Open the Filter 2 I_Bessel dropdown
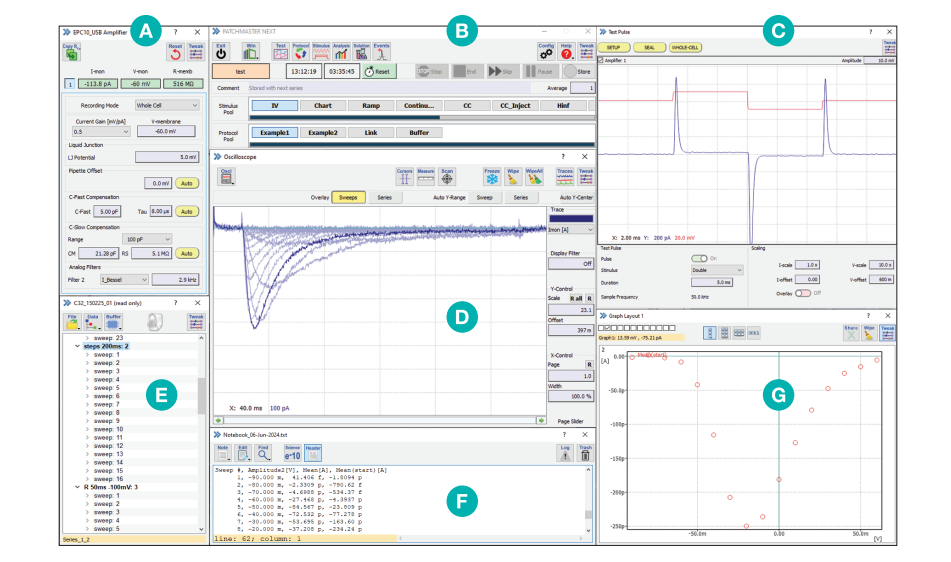Viewport: 951px width, 562px height. tap(124, 279)
